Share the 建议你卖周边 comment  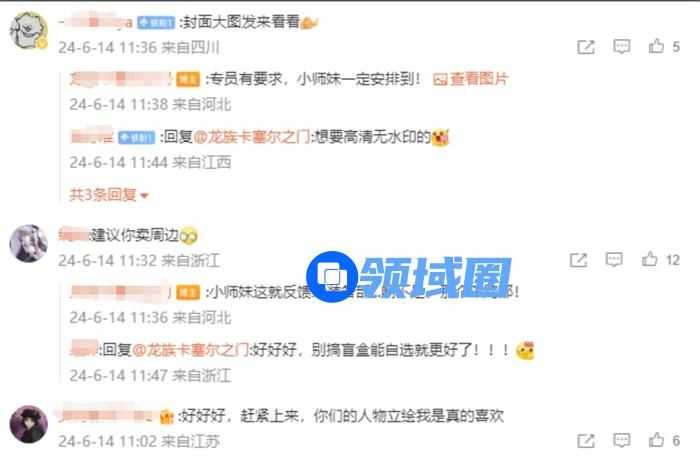(x=579, y=260)
